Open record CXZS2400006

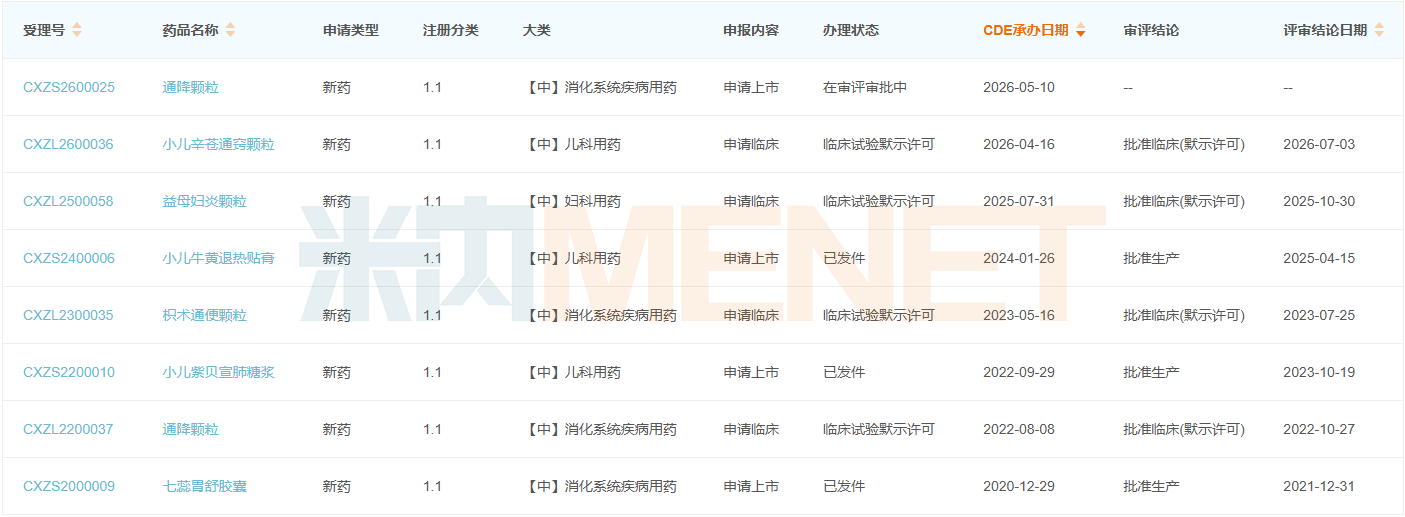pyautogui.click(x=69, y=258)
